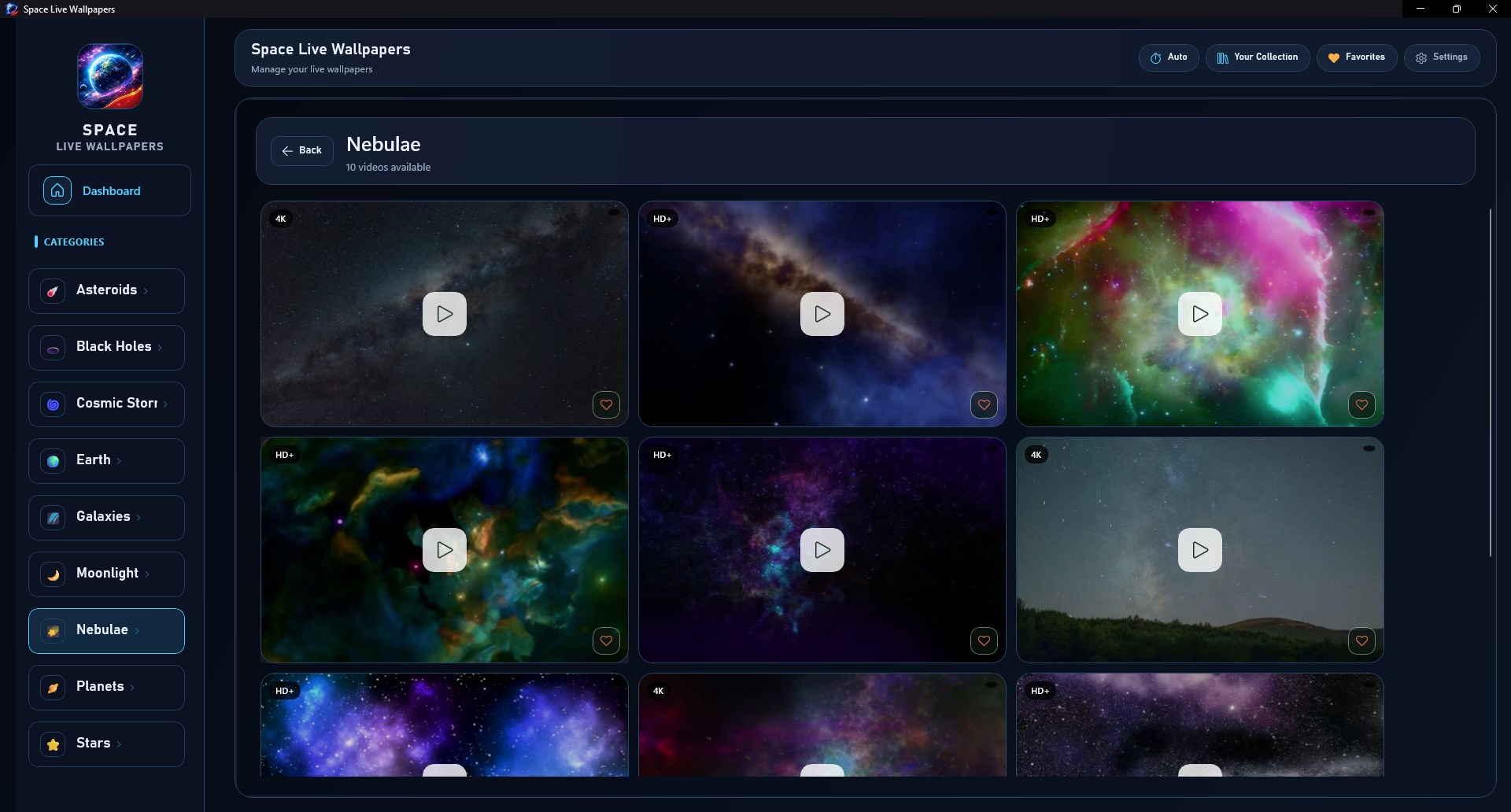The image size is (1511, 812).
Task: Click the "Nebulae" page heading
Action: [x=383, y=145]
